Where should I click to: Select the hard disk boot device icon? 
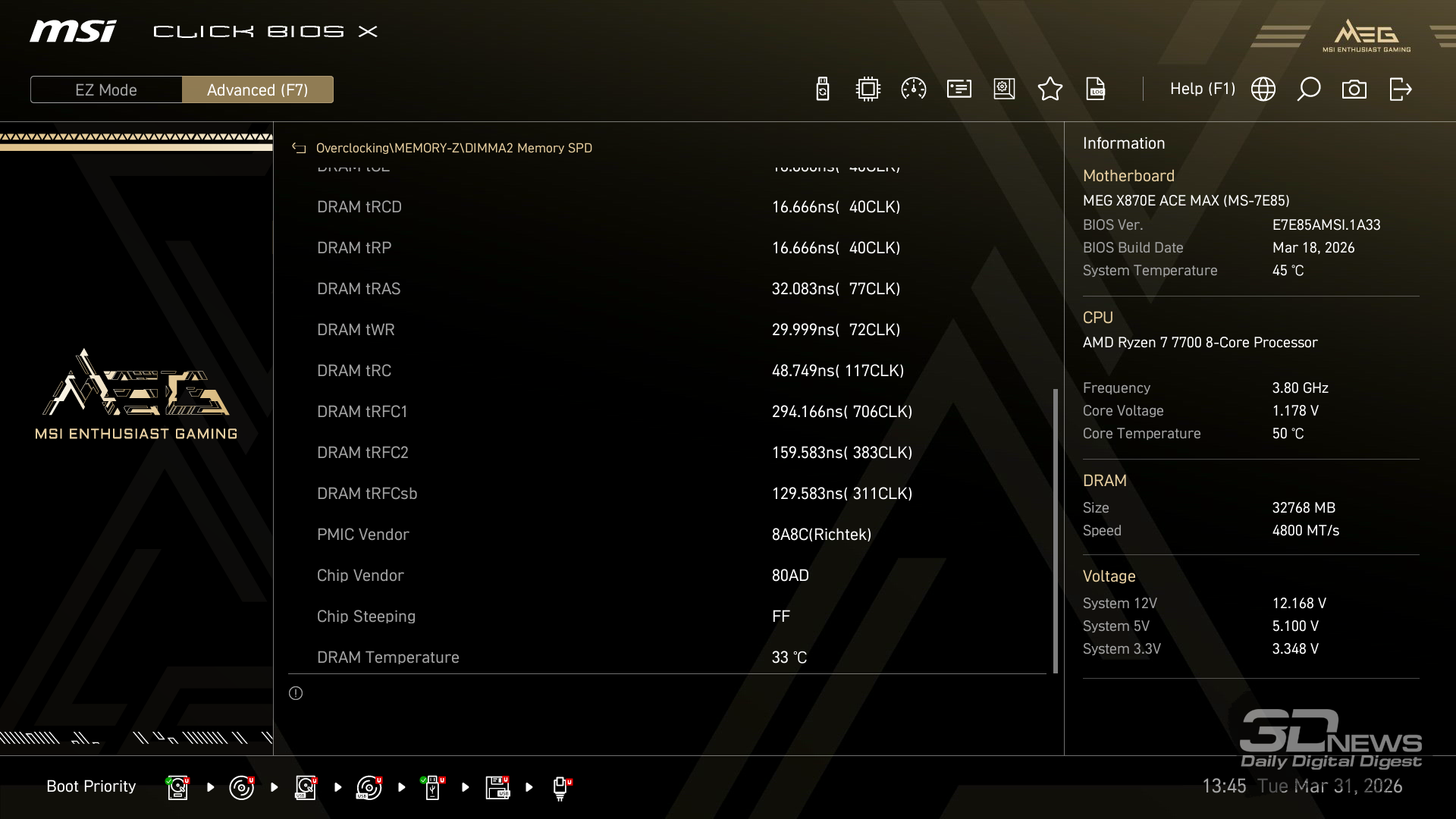click(177, 787)
